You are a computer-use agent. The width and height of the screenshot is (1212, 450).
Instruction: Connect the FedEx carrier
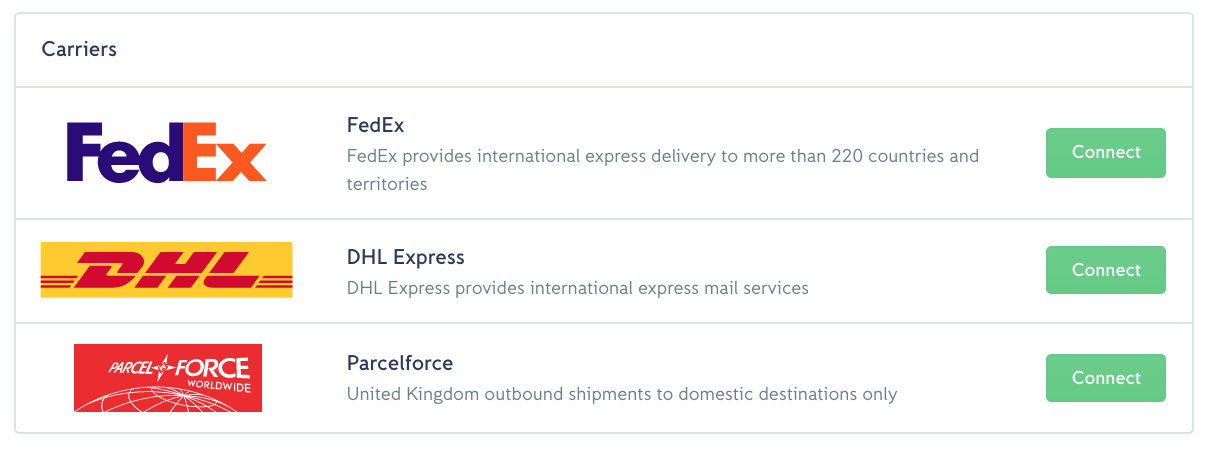(1105, 152)
